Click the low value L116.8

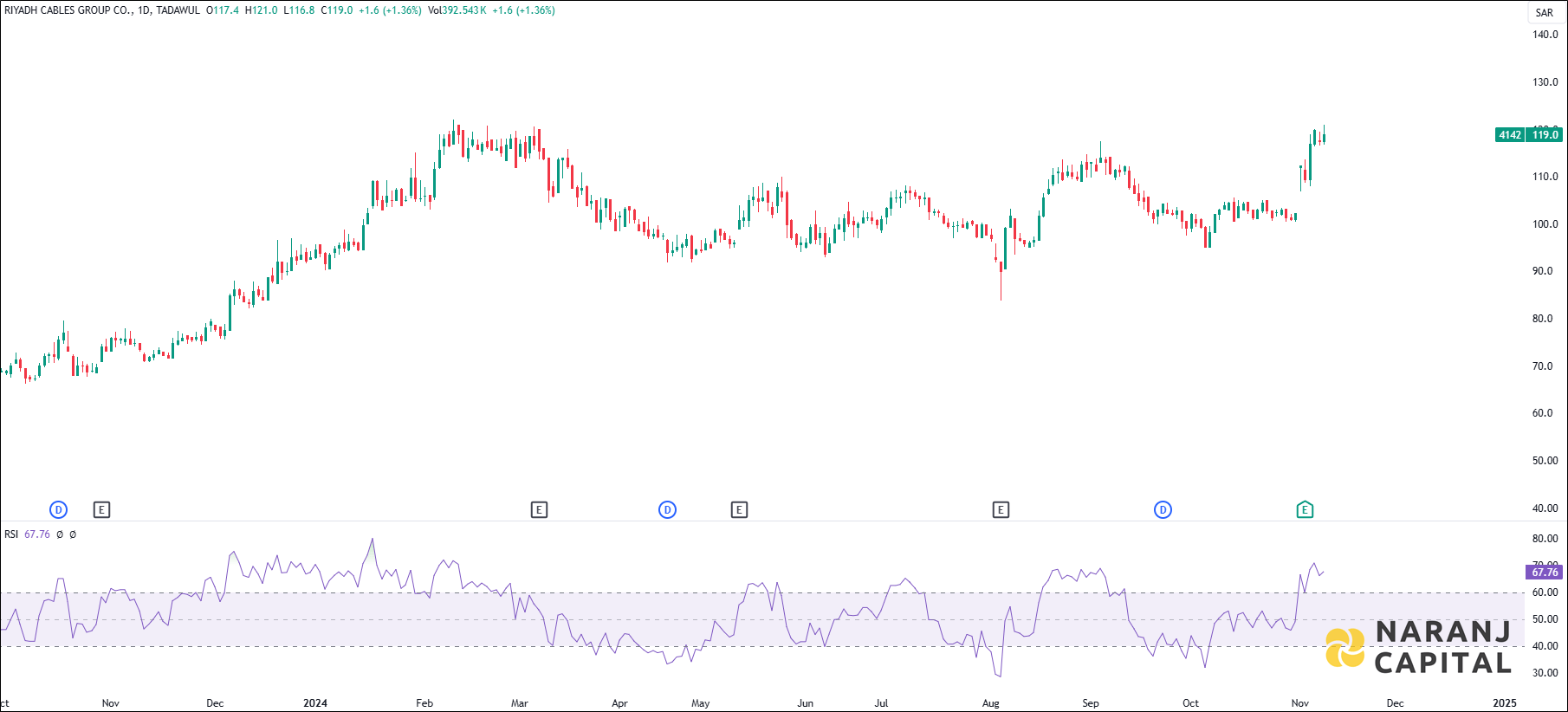[x=299, y=10]
